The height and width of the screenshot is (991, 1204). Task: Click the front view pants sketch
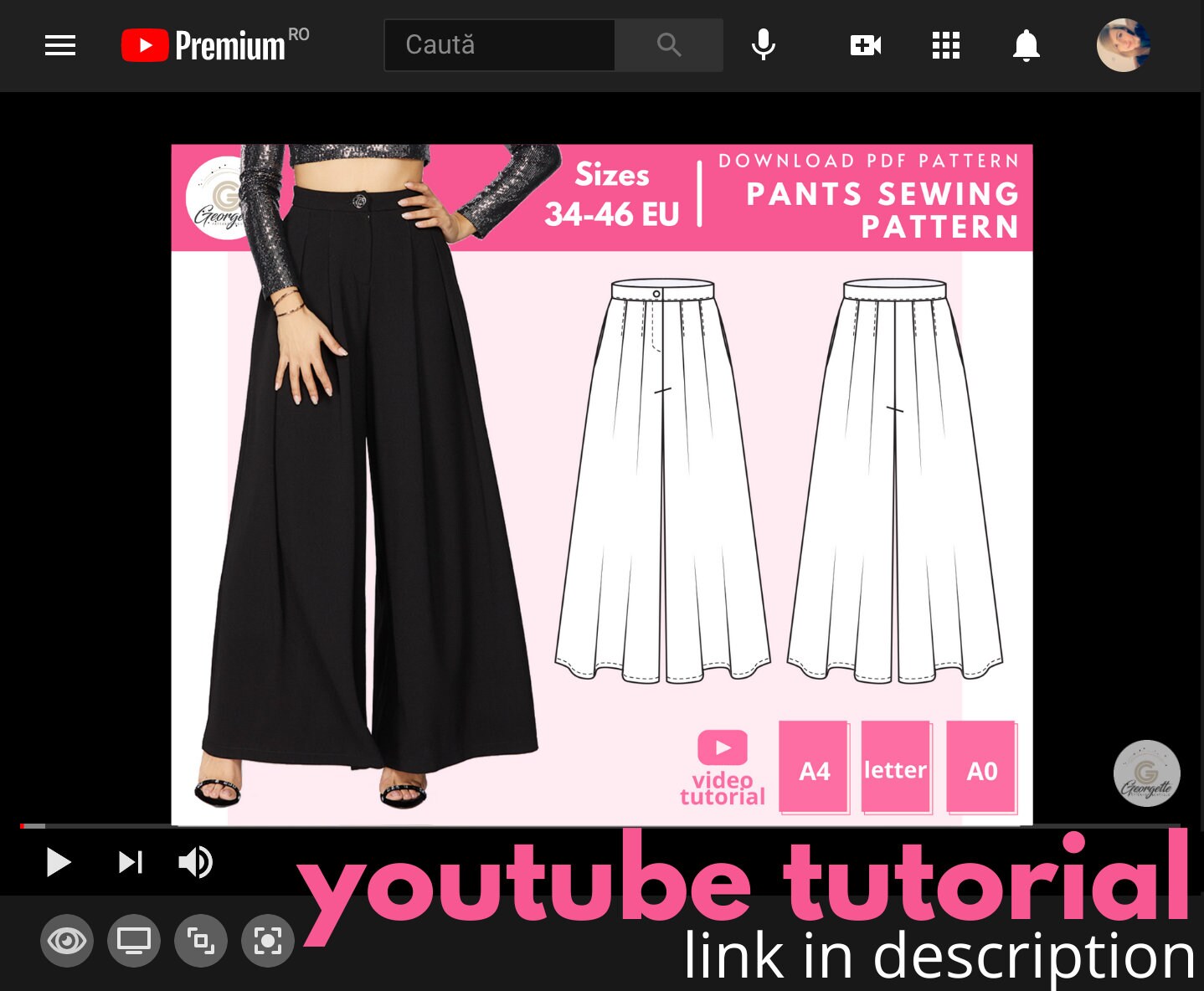662,481
